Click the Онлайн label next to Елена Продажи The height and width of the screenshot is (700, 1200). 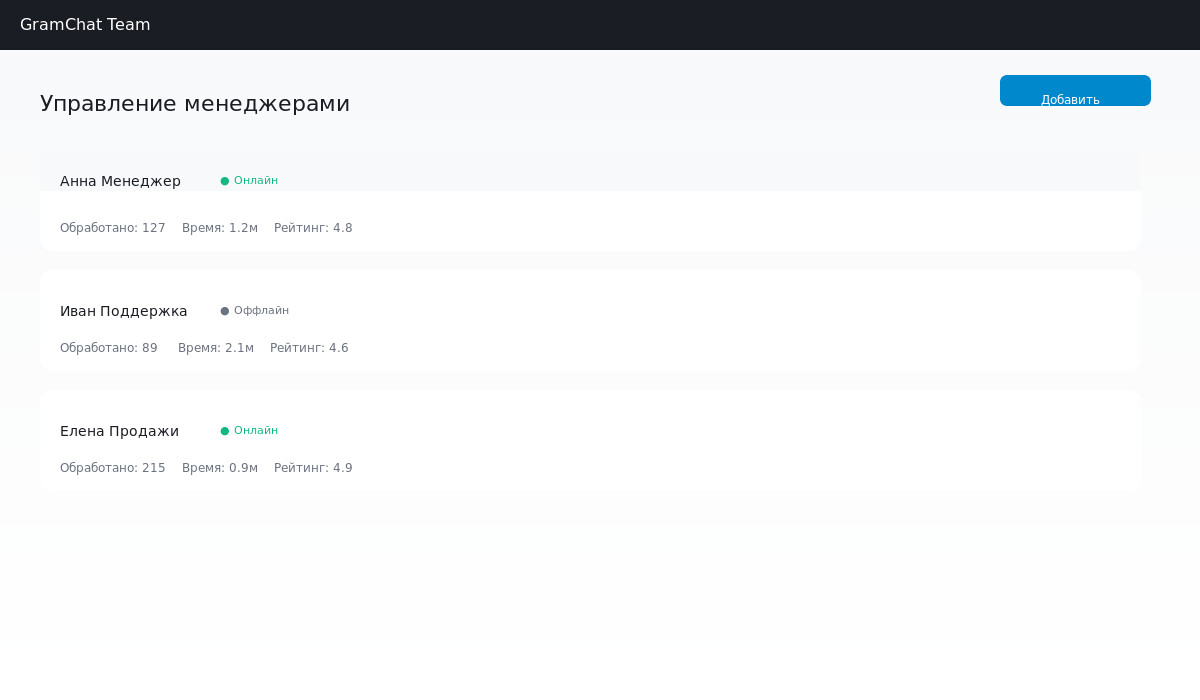tap(256, 431)
